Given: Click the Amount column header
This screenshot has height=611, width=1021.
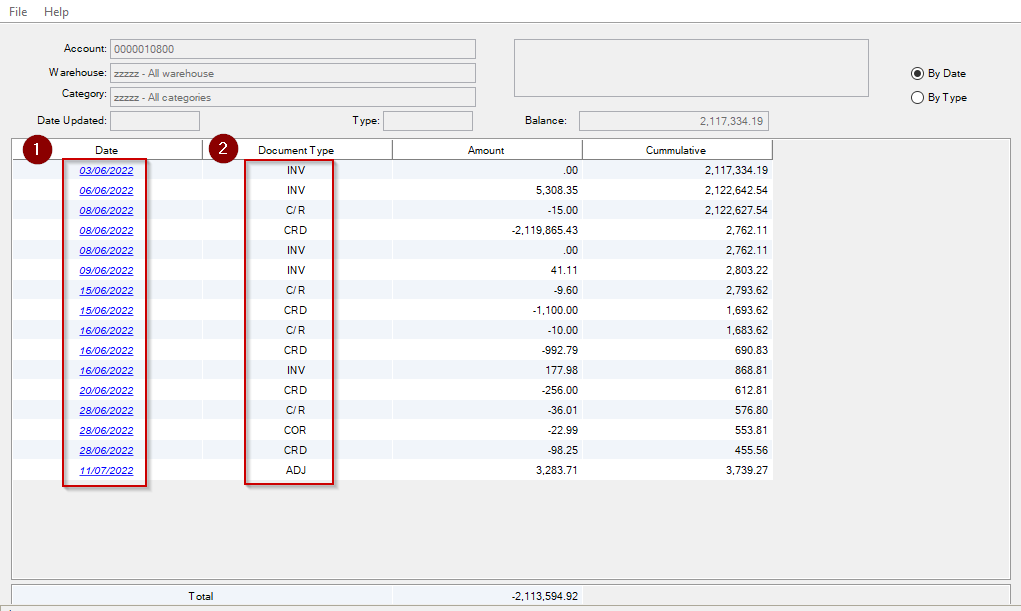Looking at the screenshot, I should [486, 150].
